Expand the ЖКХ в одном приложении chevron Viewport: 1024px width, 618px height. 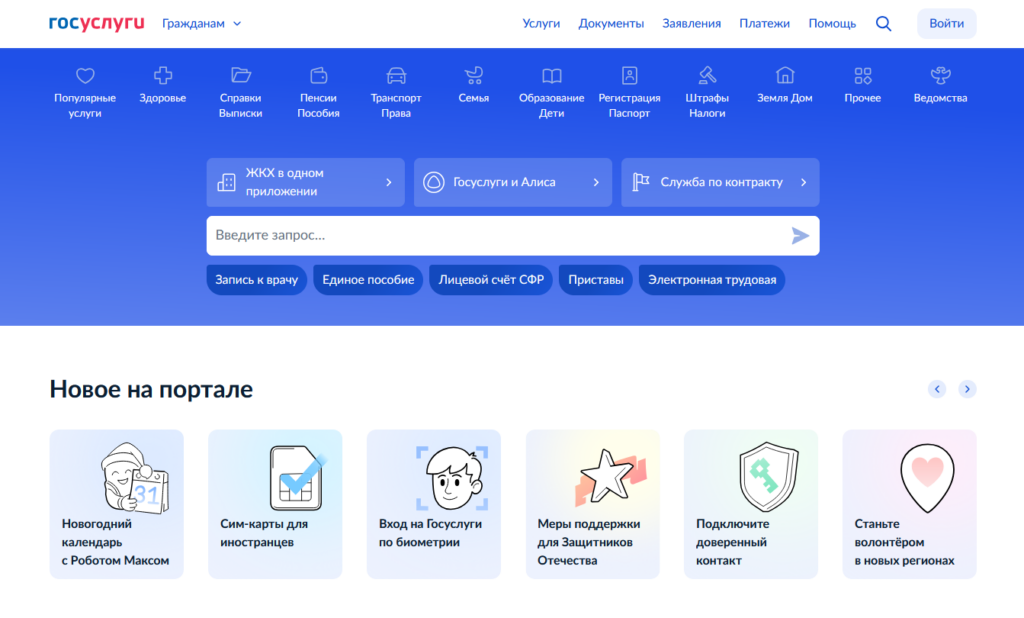389,182
